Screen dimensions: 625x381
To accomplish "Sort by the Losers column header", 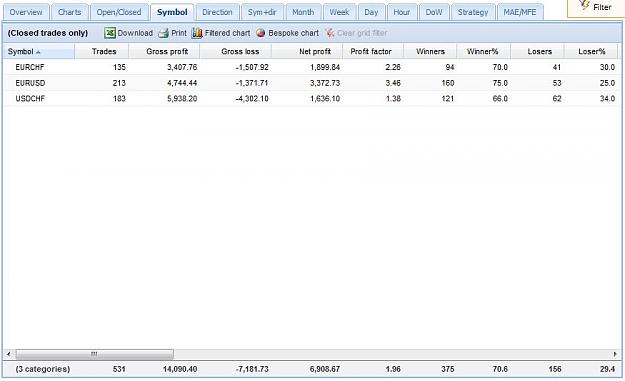I will point(538,51).
